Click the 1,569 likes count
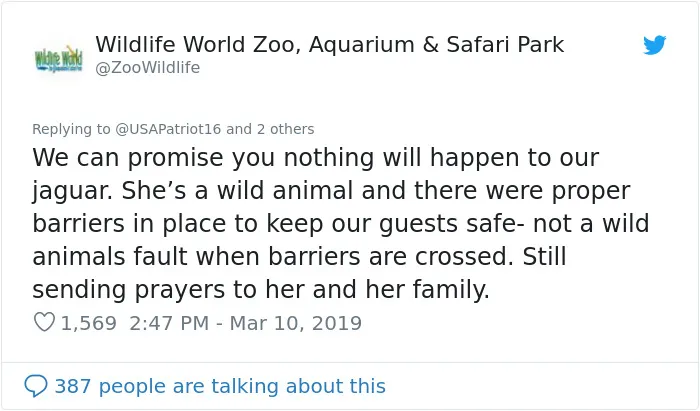This screenshot has width=700, height=411. [x=88, y=323]
